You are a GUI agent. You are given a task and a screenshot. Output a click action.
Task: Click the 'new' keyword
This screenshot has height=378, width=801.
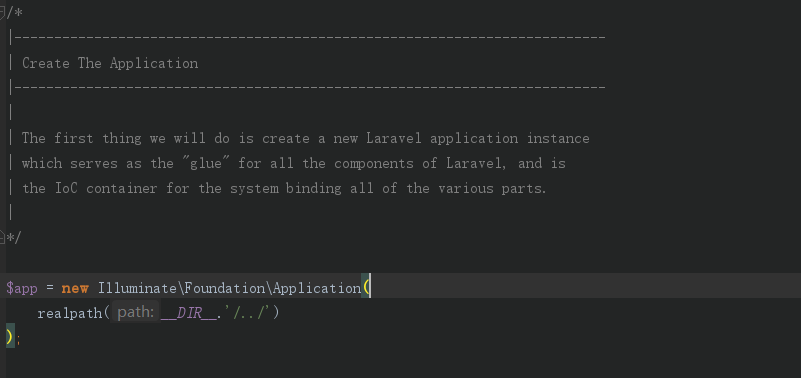[75, 288]
